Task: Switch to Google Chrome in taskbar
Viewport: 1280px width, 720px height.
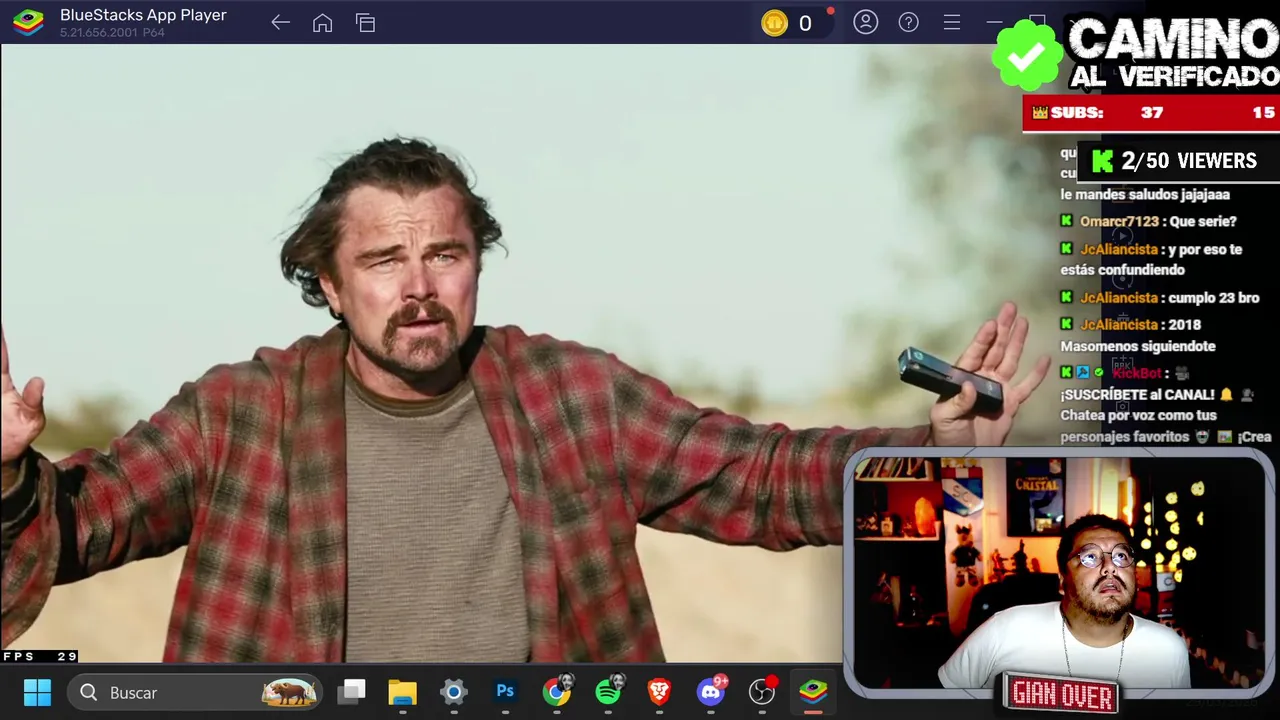Action: pyautogui.click(x=557, y=691)
